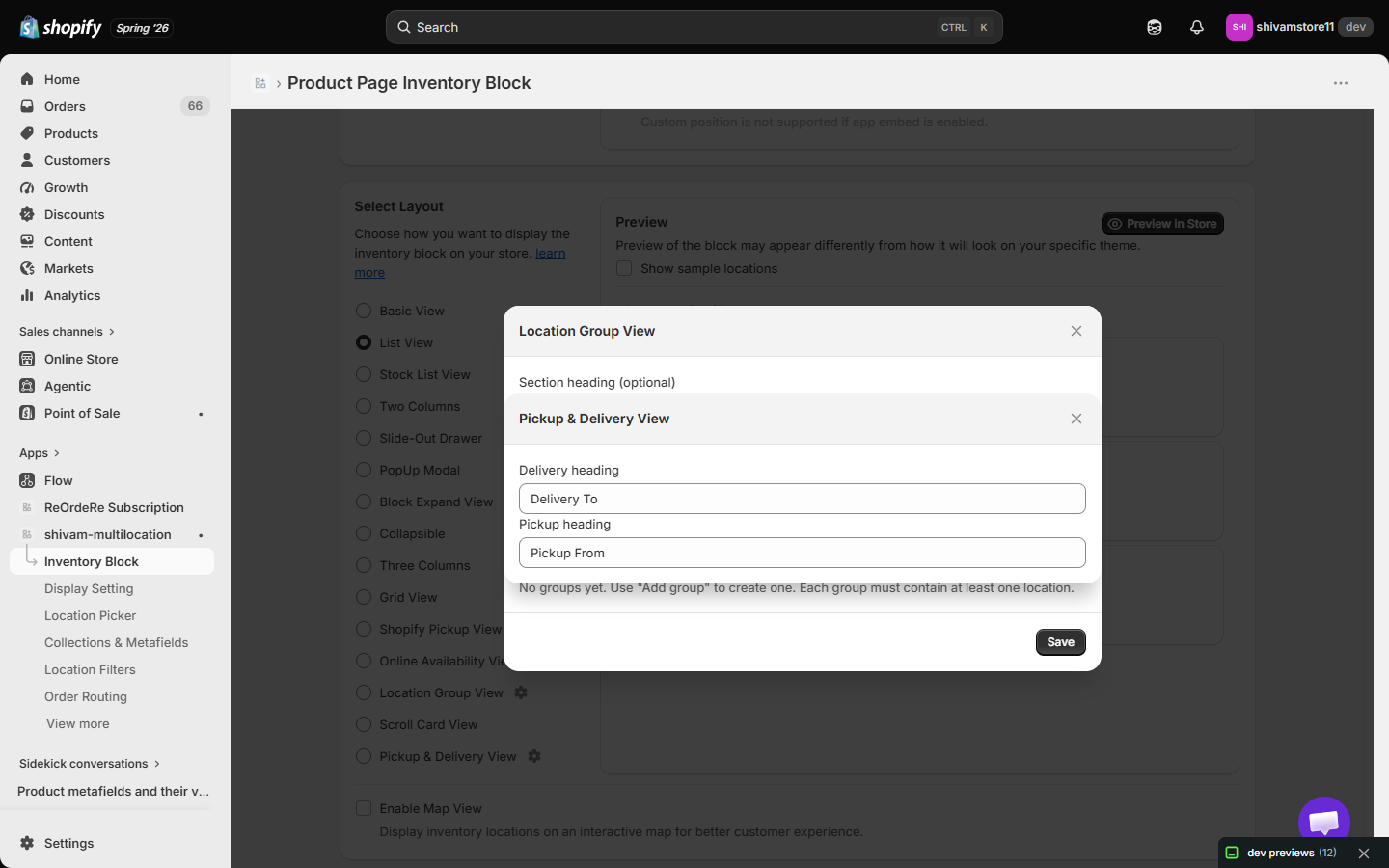Open Location Group View settings gear

[x=521, y=692]
